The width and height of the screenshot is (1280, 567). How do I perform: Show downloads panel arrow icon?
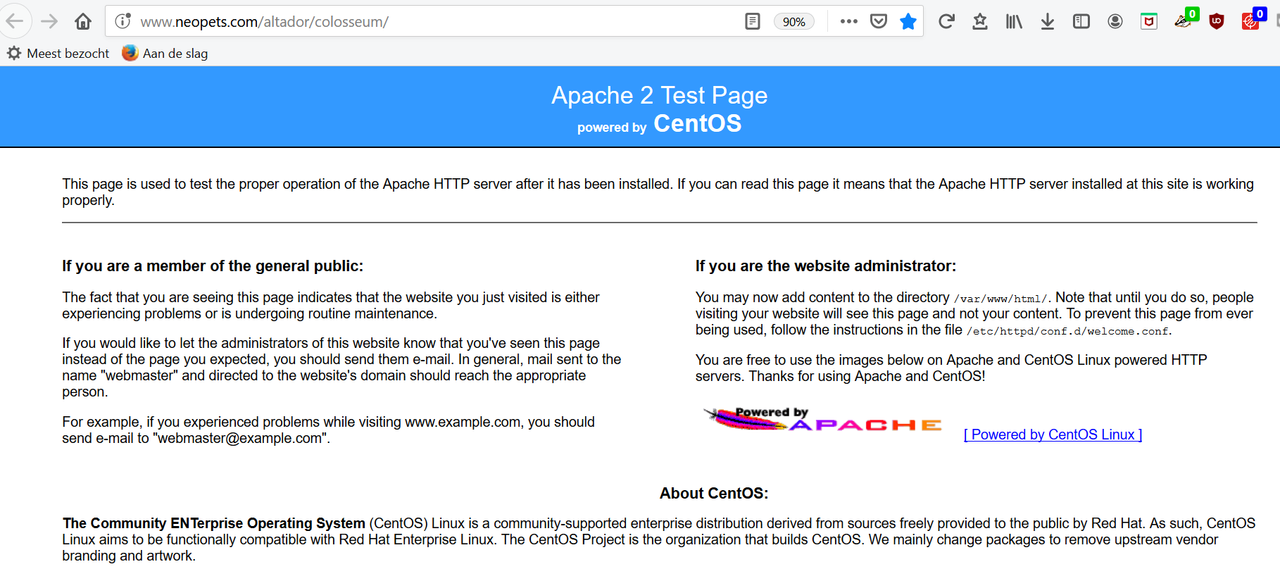[1047, 21]
